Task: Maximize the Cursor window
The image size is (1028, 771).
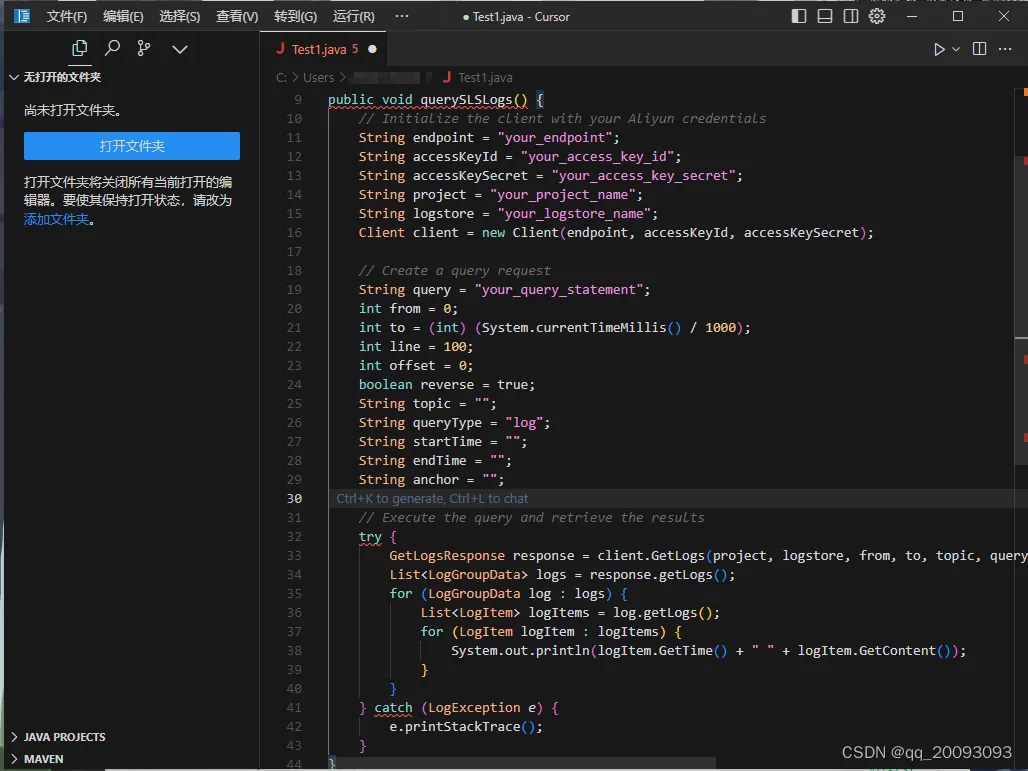Action: click(958, 16)
